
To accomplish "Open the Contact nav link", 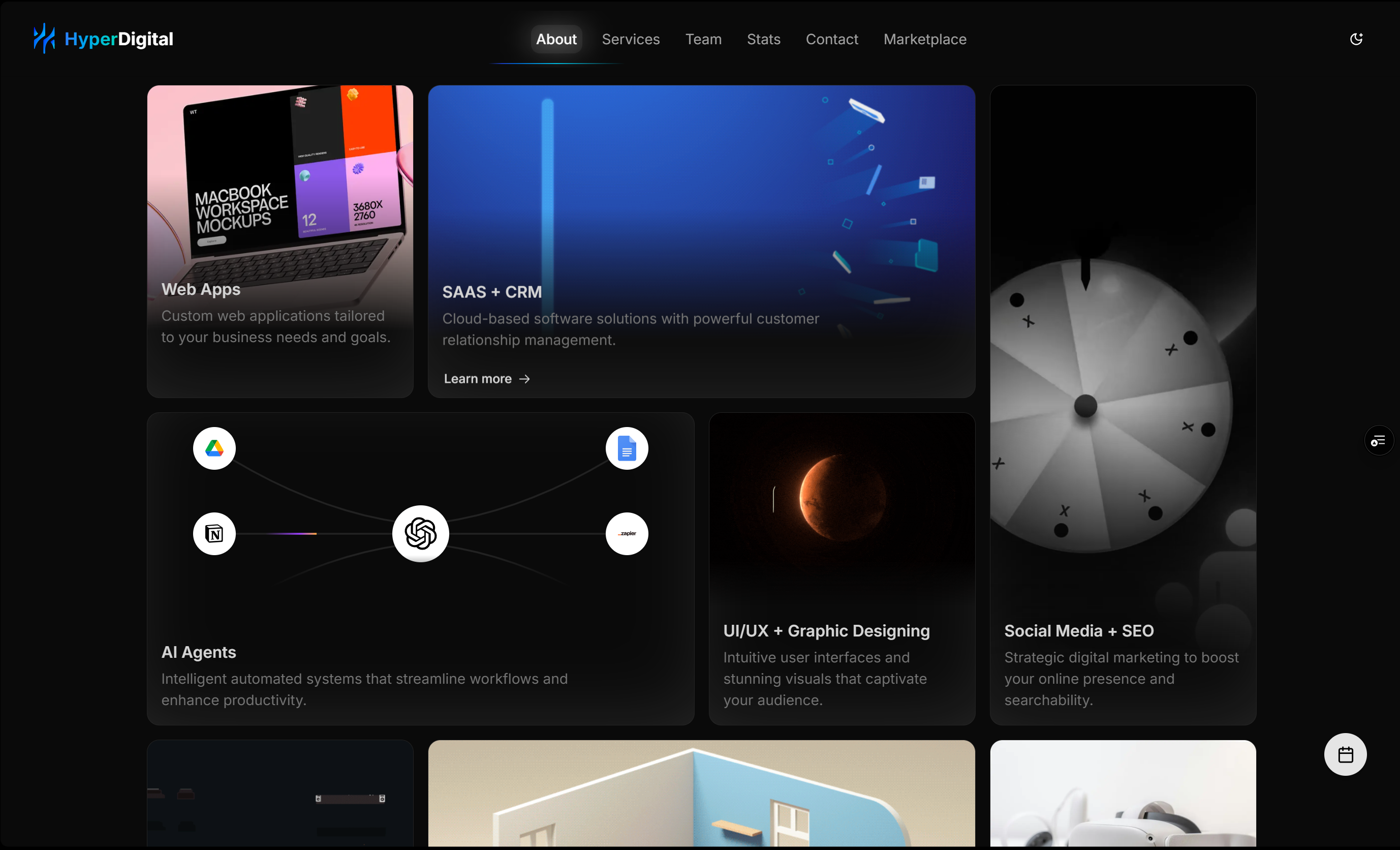I will (x=832, y=39).
